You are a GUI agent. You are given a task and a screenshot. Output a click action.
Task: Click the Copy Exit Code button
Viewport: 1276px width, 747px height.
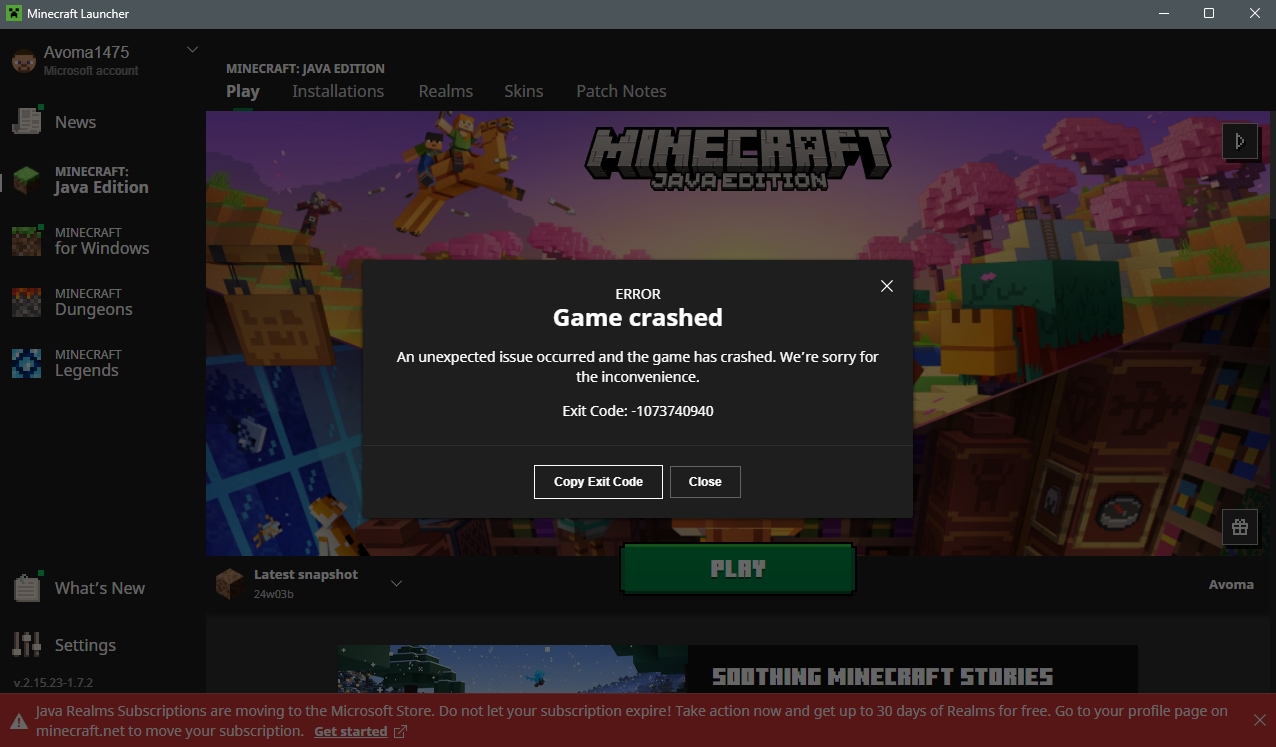598,481
